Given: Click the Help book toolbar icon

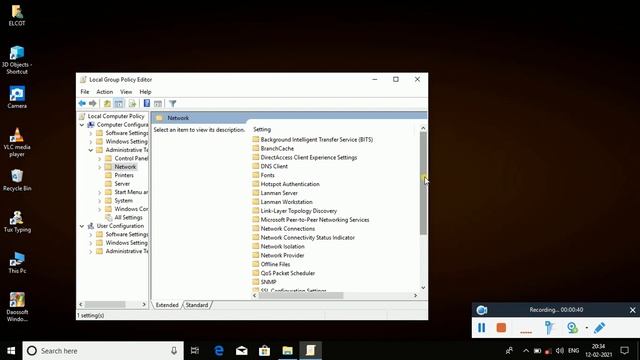Looking at the screenshot, I should pos(147,104).
